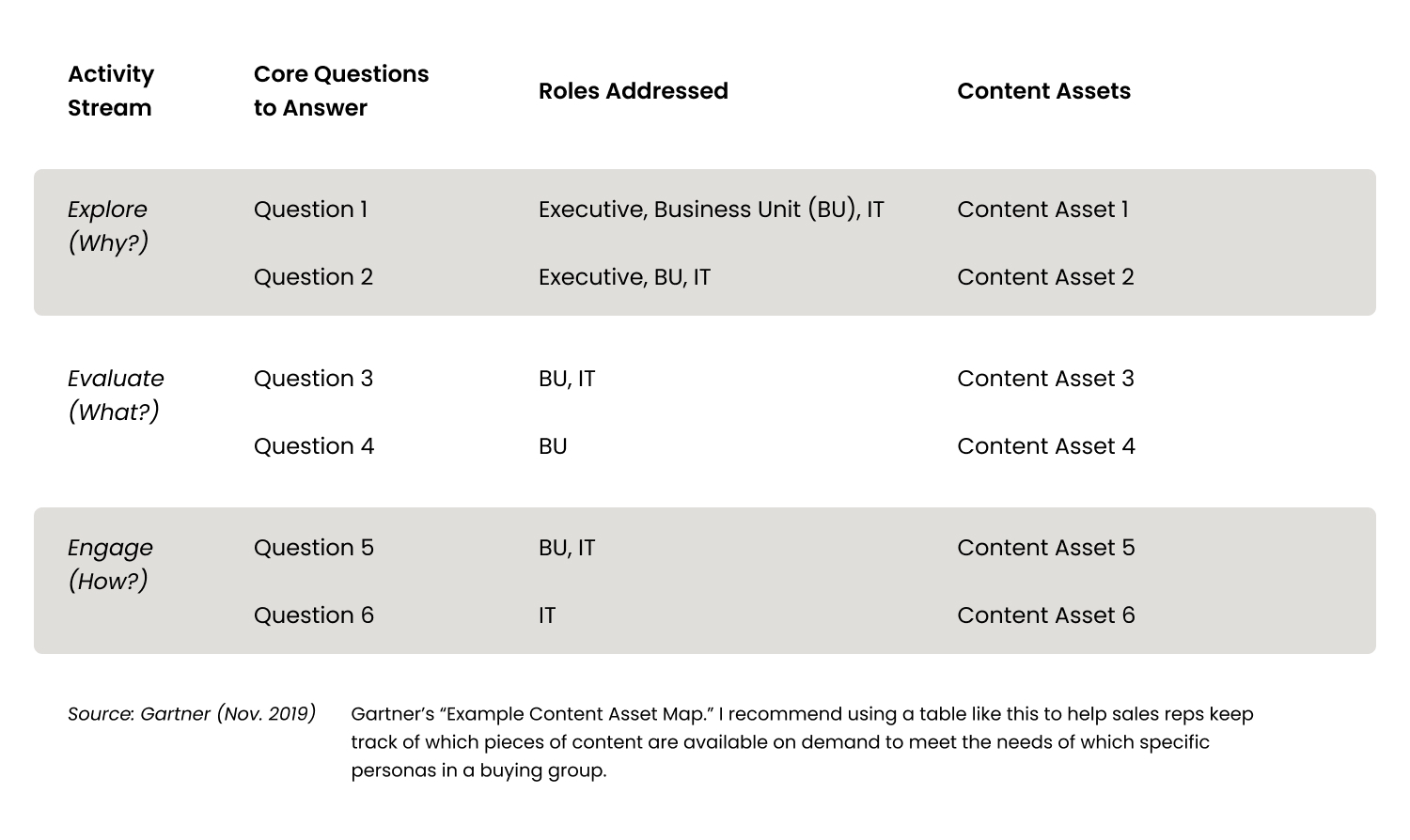The image size is (1410, 840).
Task: Click the Content Assets column header
Action: pyautogui.click(x=1043, y=91)
